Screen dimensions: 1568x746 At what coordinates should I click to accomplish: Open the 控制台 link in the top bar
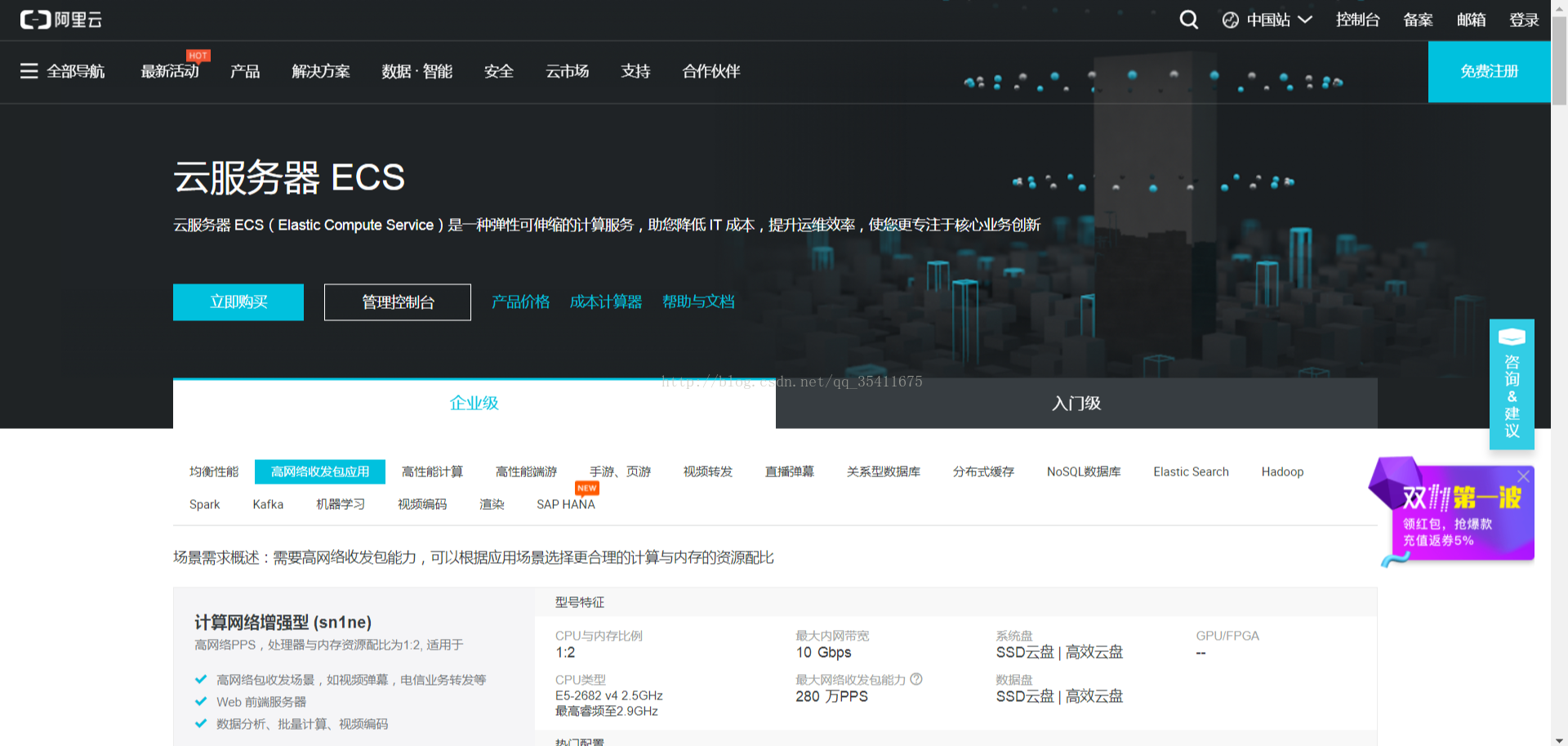(1357, 20)
